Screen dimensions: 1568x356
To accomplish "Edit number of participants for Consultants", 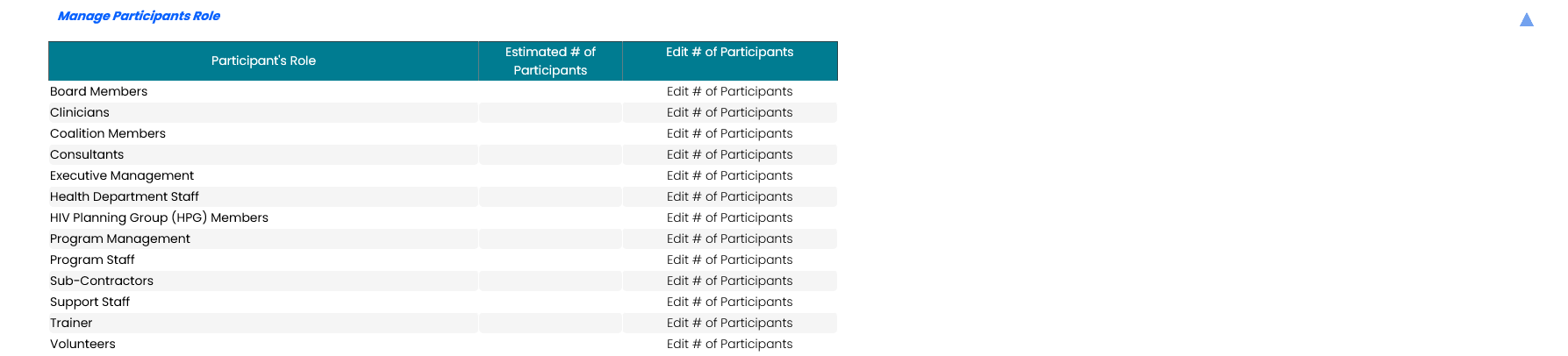I will 729,154.
